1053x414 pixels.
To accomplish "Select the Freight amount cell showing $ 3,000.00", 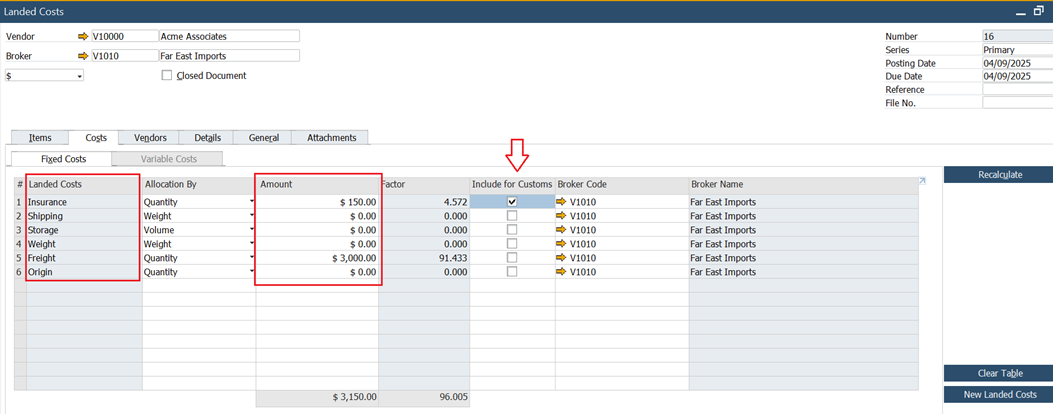I will pyautogui.click(x=318, y=258).
